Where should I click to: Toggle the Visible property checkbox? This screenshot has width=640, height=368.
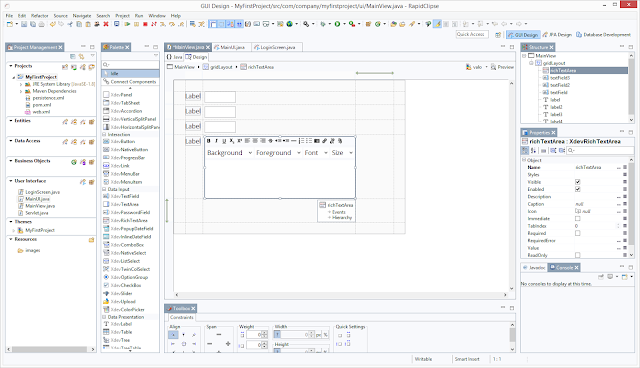(x=578, y=182)
